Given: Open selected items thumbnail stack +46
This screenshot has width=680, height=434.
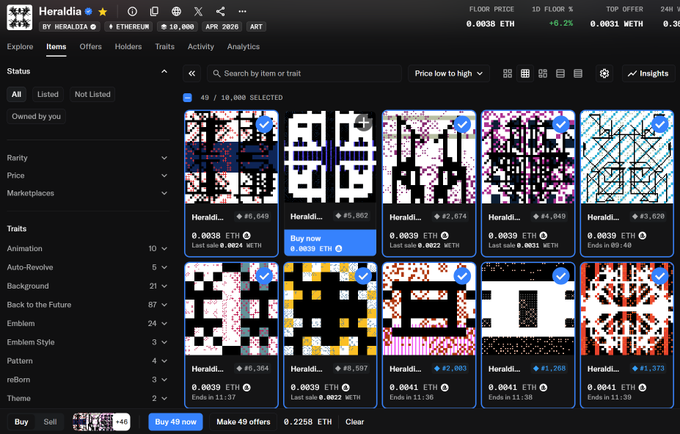Looking at the screenshot, I should coord(101,422).
